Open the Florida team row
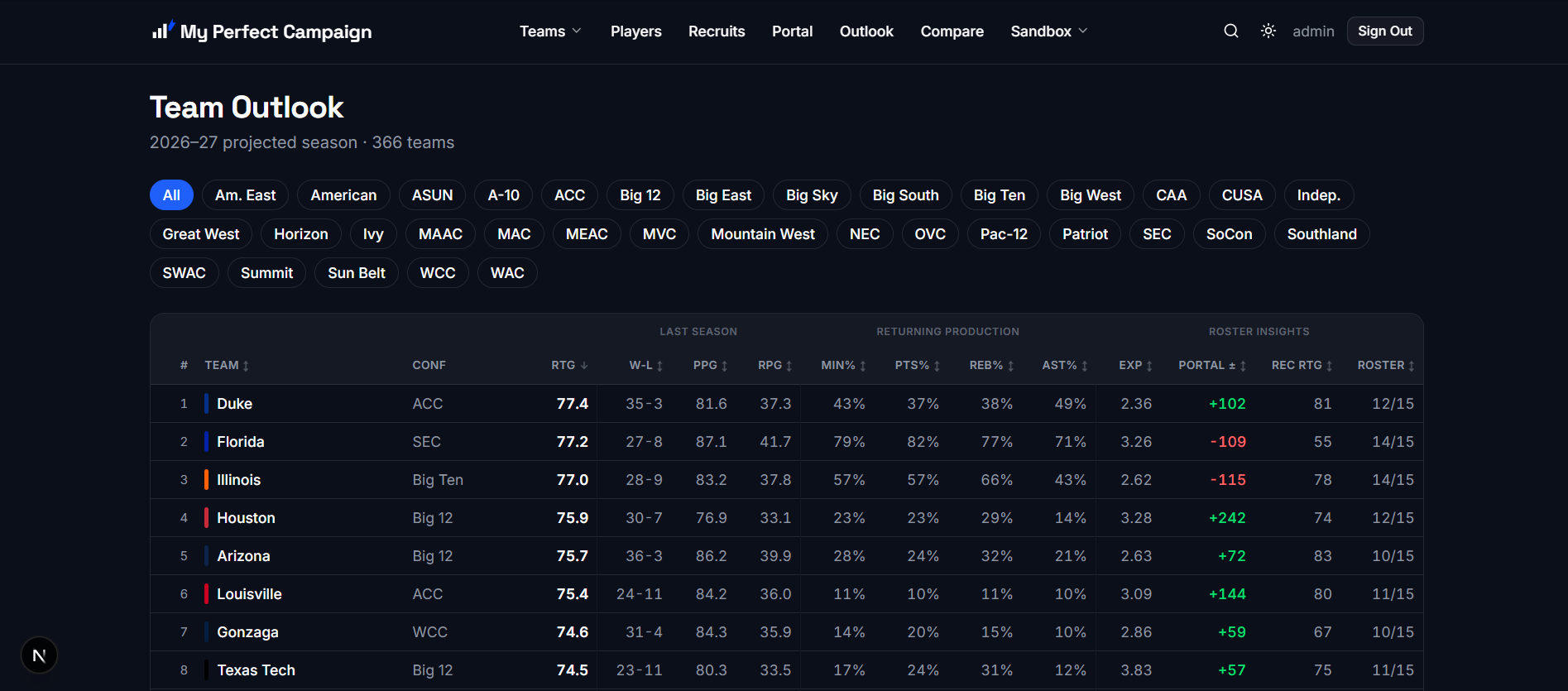1568x691 pixels. coord(786,442)
